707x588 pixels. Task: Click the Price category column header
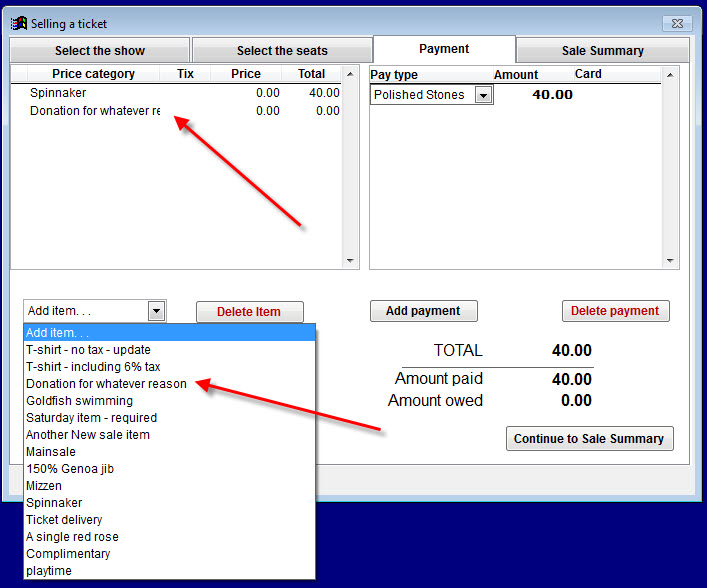(x=93, y=74)
